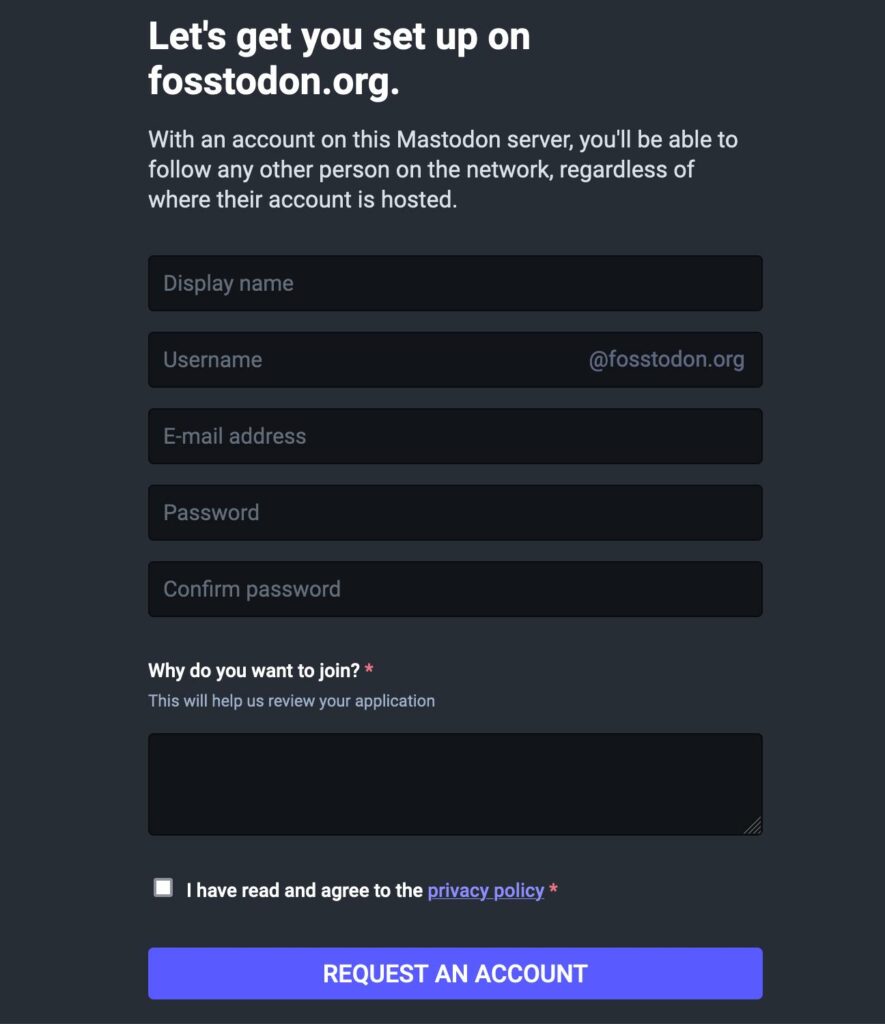
Task: Click the "fosstodon.org." text in the heading
Action: (273, 82)
